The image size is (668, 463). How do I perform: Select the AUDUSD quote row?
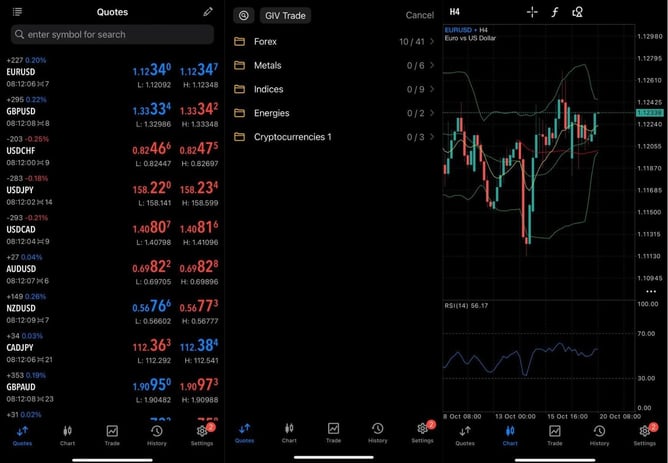[112, 269]
